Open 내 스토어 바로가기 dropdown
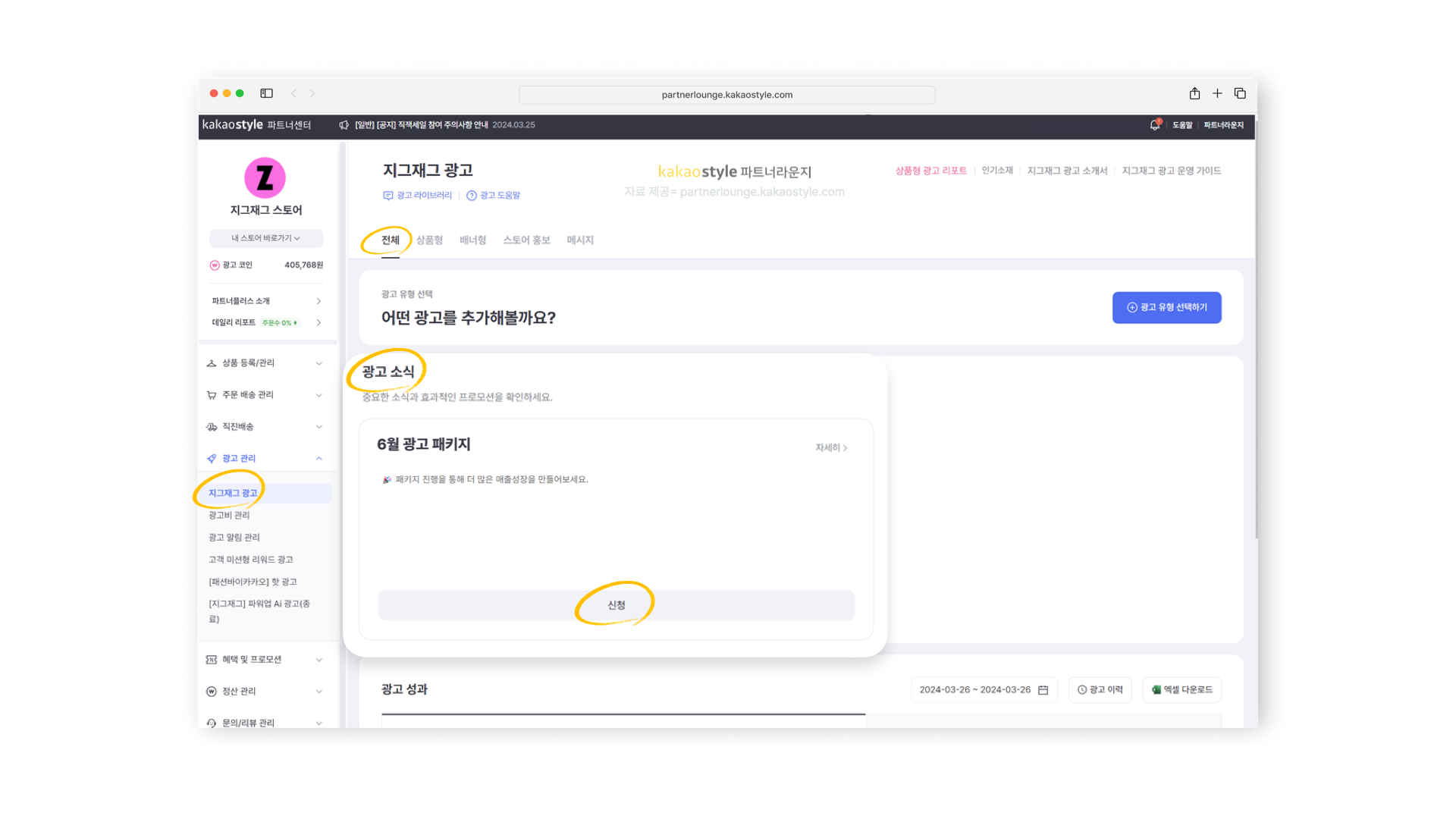Screen dimensions: 1456x819 (x=266, y=238)
